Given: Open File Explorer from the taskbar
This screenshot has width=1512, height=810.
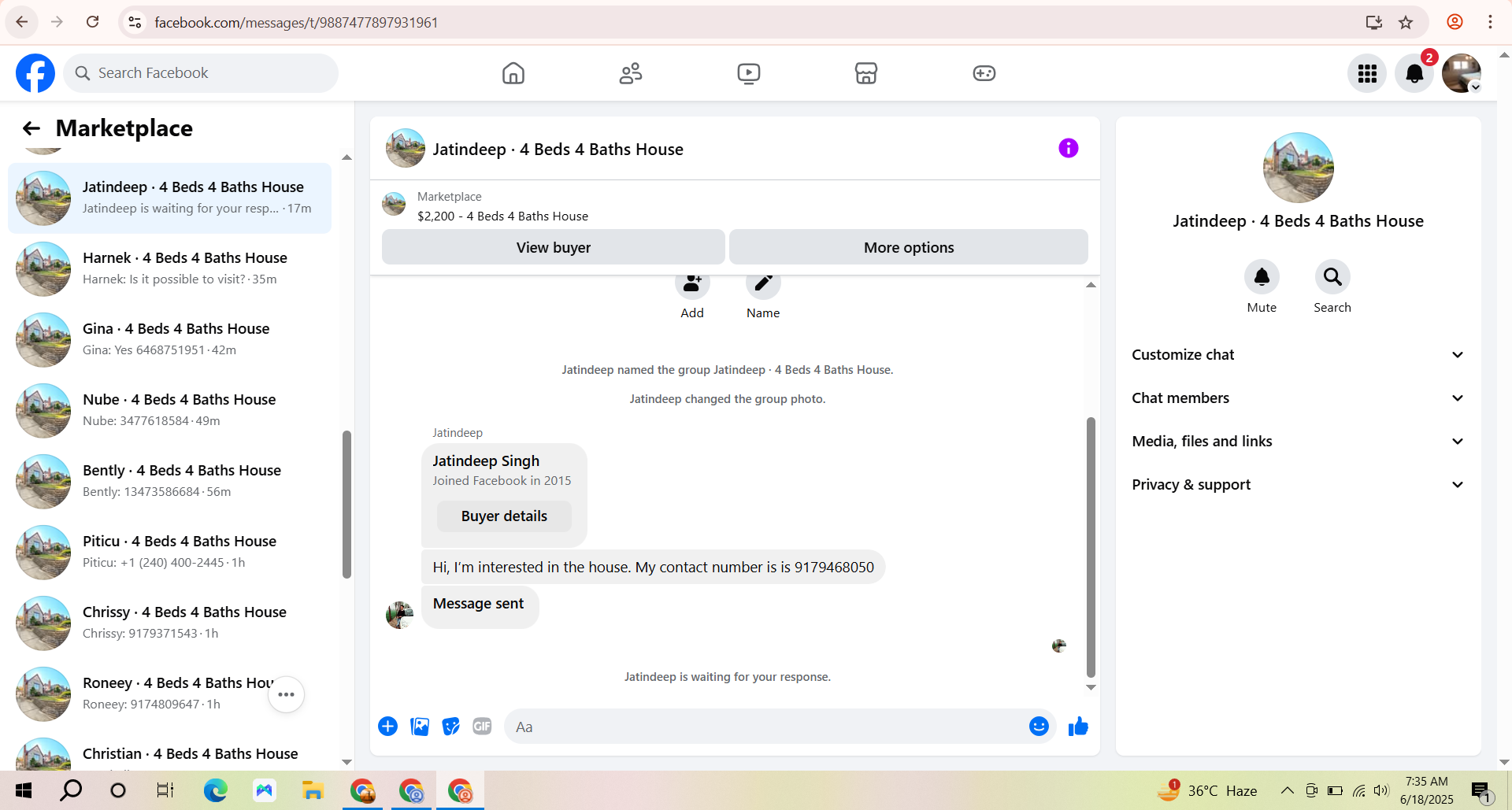Looking at the screenshot, I should [x=313, y=790].
